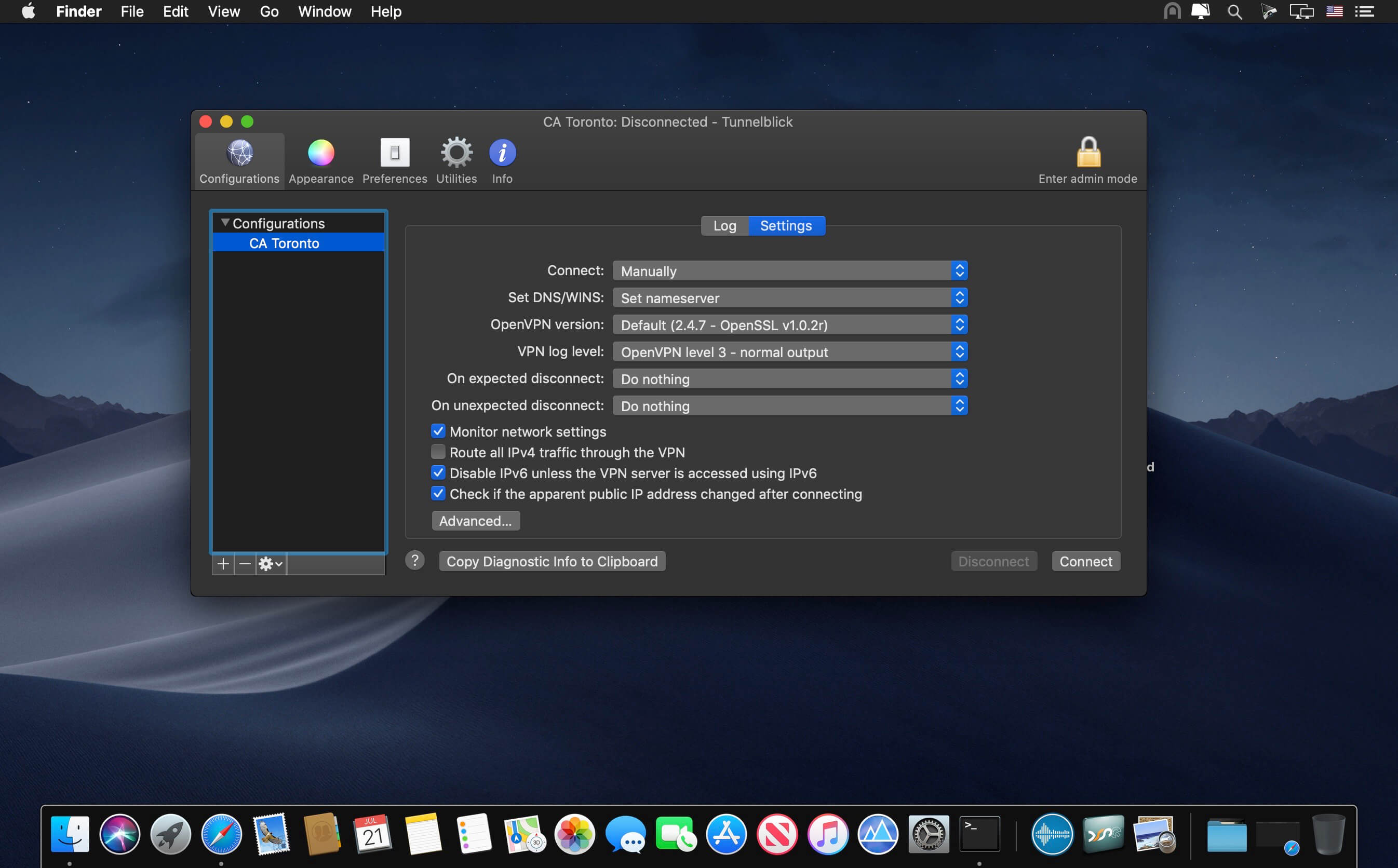Collapse the Configurations tree disclosure triangle
Screen dimensions: 1398x868
[225, 223]
